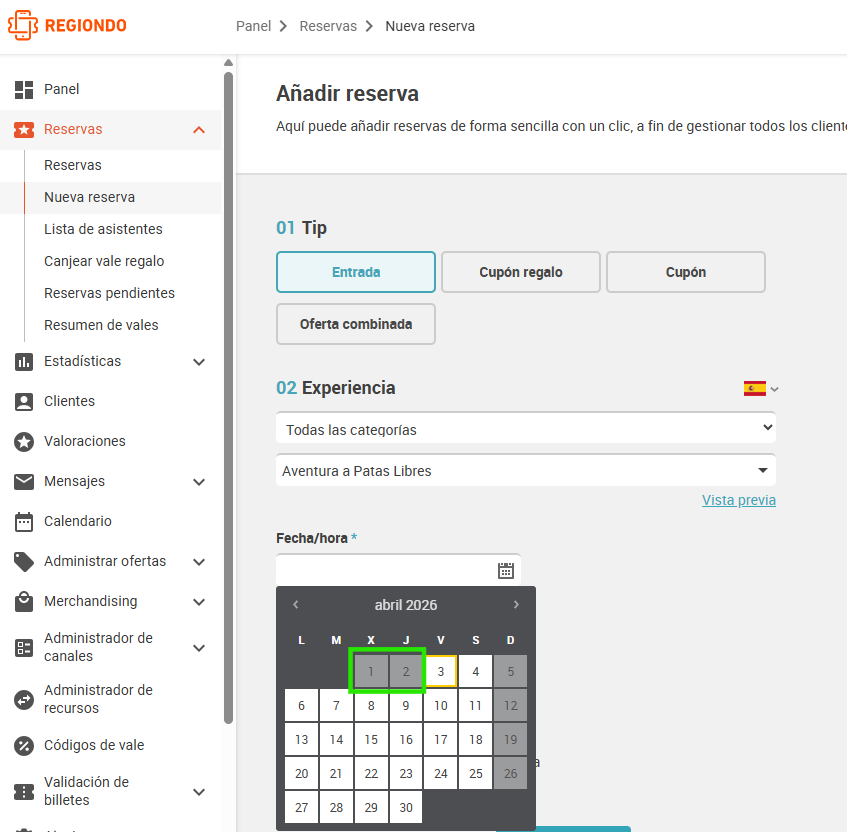Click the Códigos de vale percent icon
This screenshot has width=847, height=832.
tap(24, 746)
